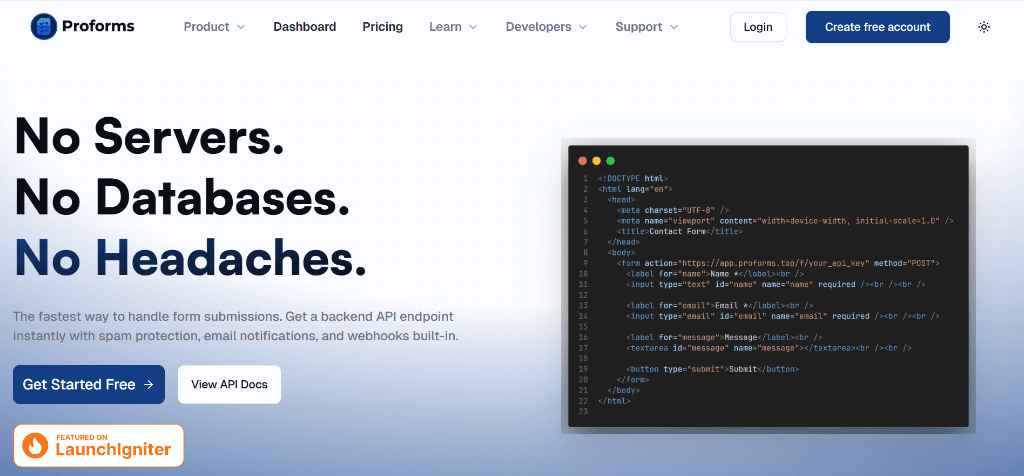Expand the Product dropdown menu

pyautogui.click(x=214, y=27)
